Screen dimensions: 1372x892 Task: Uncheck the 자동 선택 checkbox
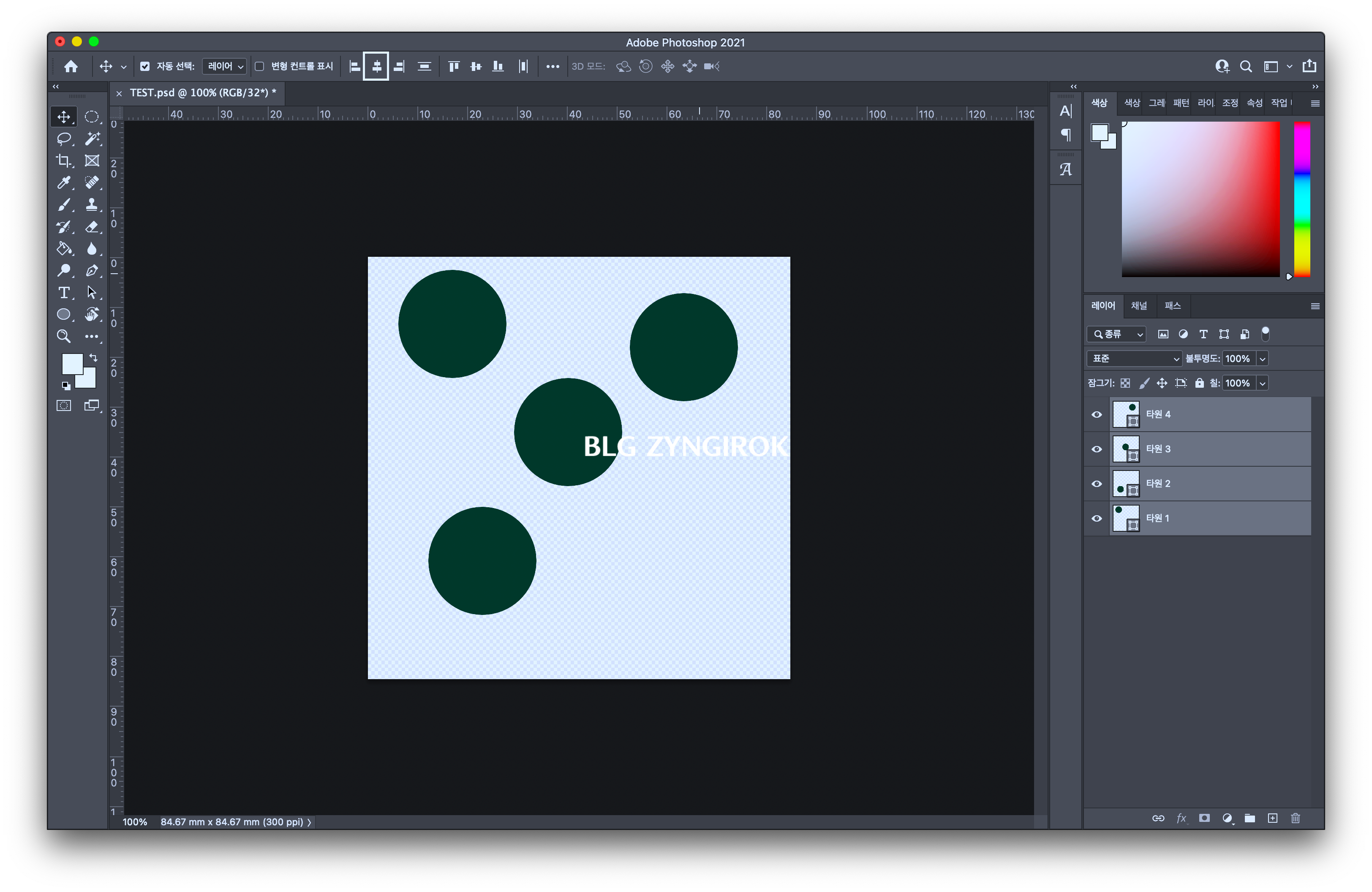click(145, 66)
